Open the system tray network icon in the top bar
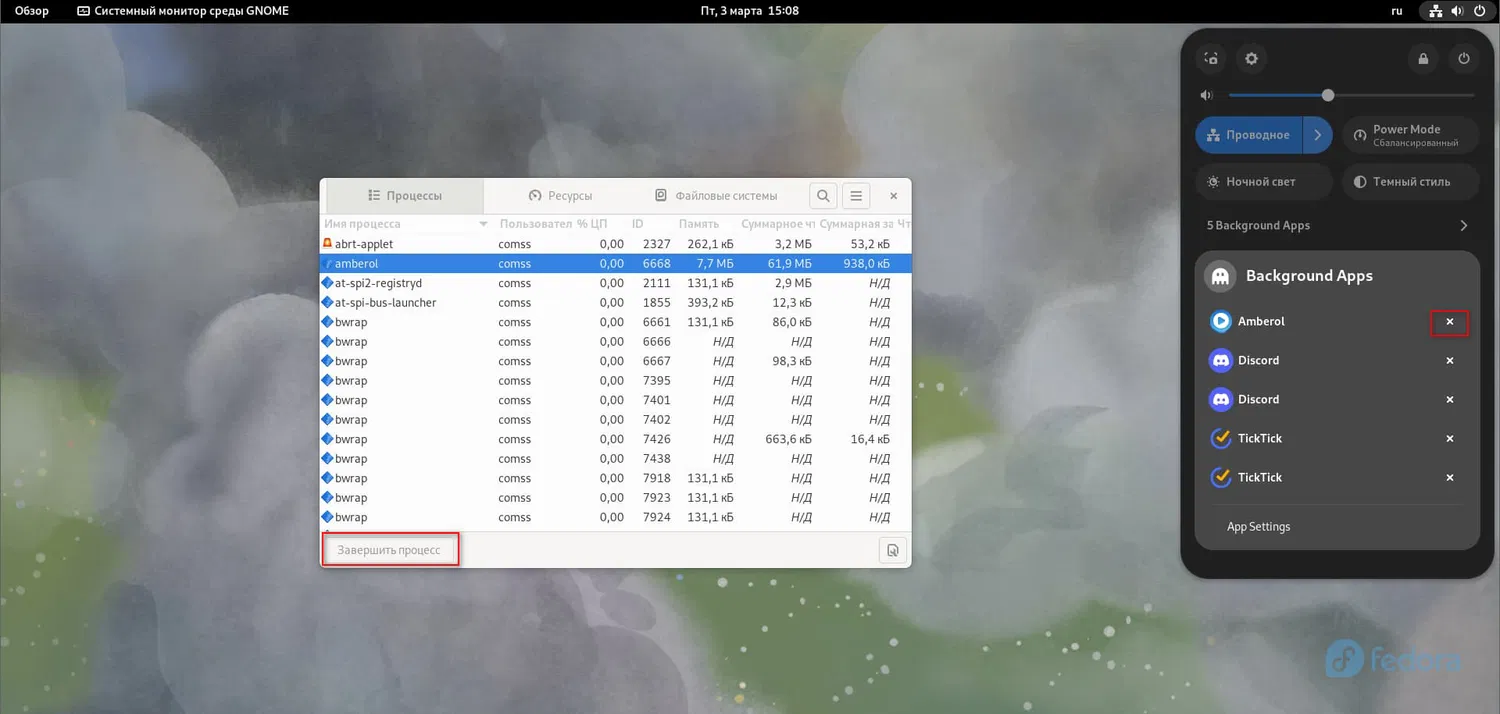The height and width of the screenshot is (714, 1500). point(1436,11)
